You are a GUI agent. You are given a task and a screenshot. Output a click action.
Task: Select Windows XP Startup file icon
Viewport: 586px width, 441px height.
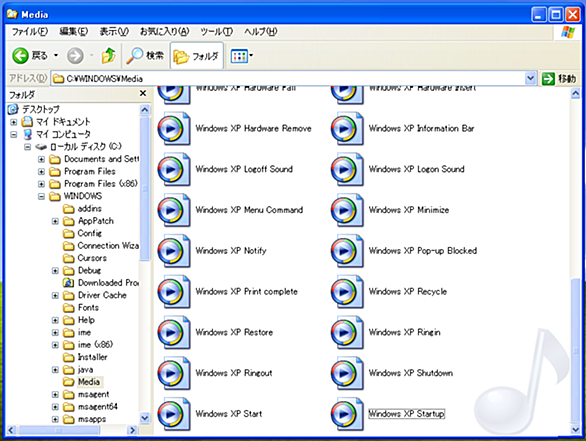(347, 414)
